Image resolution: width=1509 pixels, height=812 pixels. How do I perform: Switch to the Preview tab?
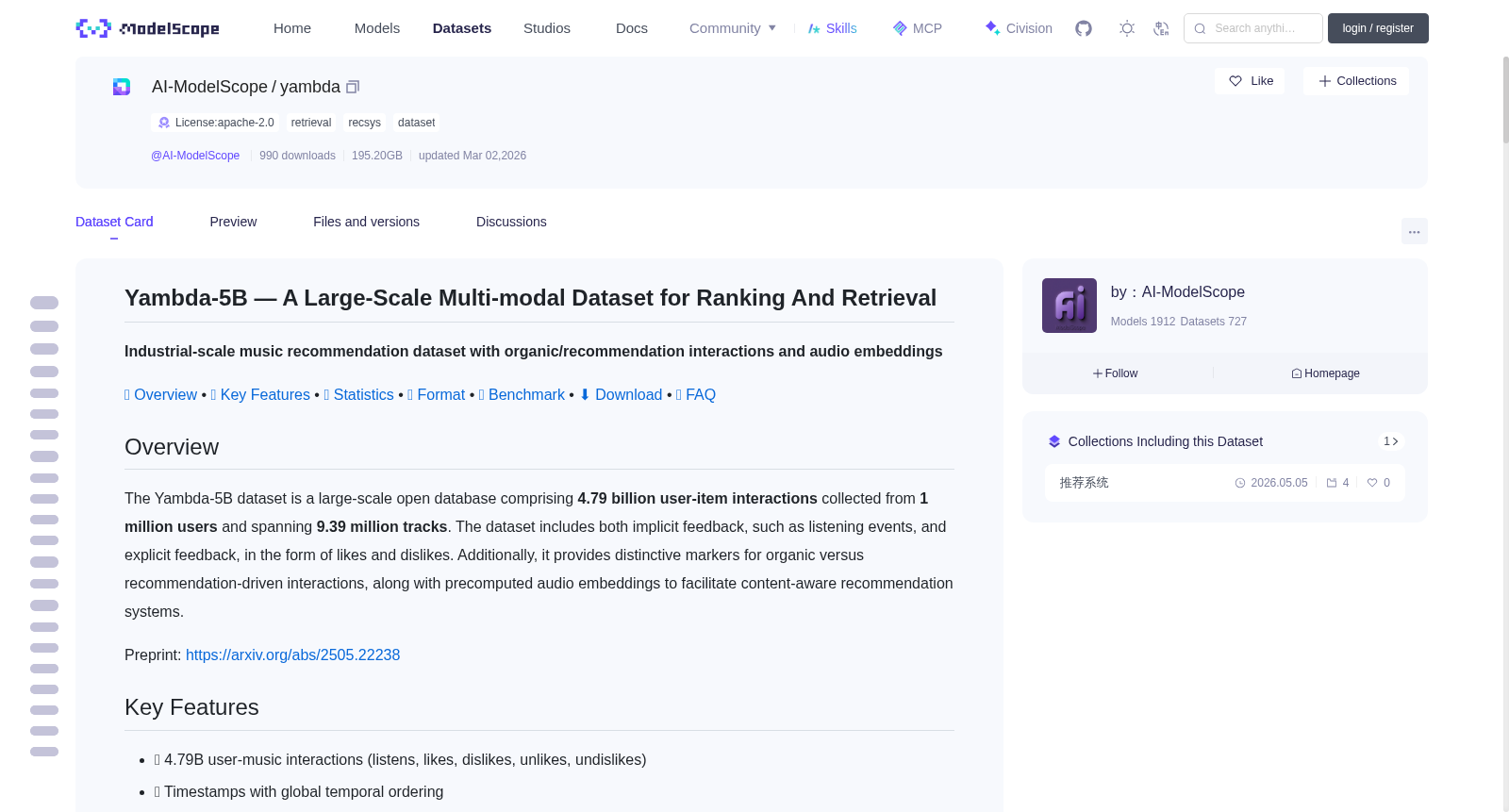click(233, 222)
